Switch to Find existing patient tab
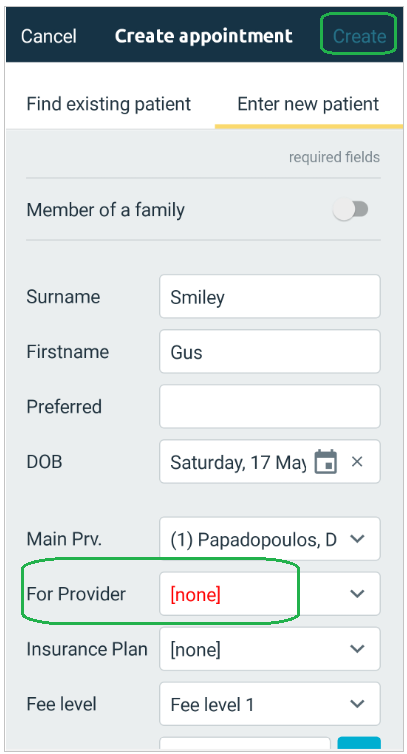407x754 pixels. coord(109,104)
